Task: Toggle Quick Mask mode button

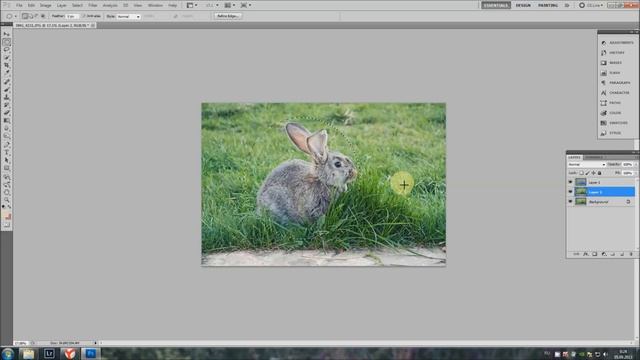Action: [7, 224]
